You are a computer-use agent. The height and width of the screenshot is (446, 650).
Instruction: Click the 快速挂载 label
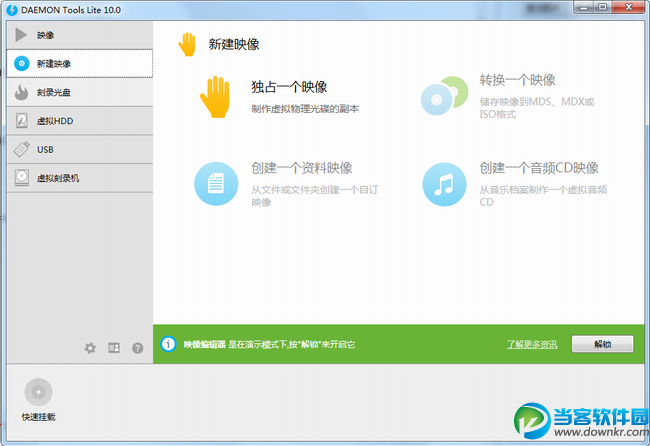click(x=39, y=417)
